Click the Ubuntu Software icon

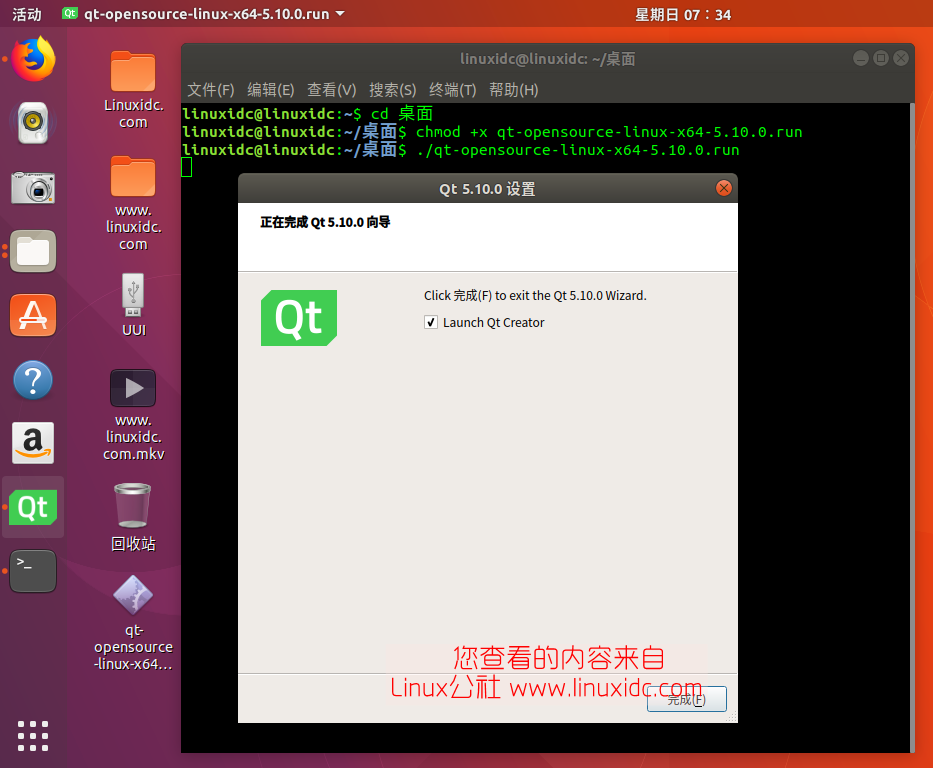tap(33, 316)
